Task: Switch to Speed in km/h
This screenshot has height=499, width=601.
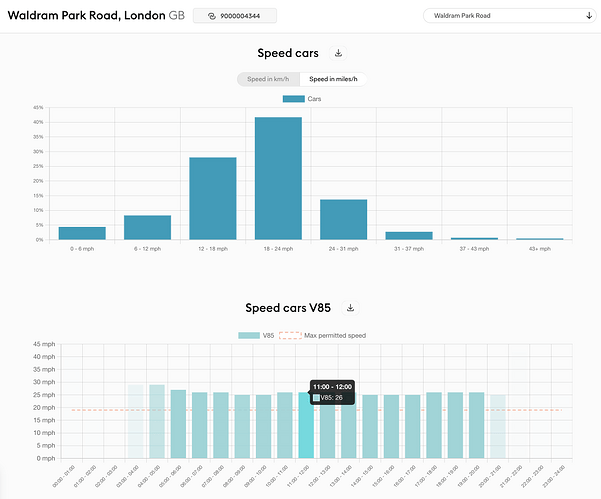Action: coord(268,79)
